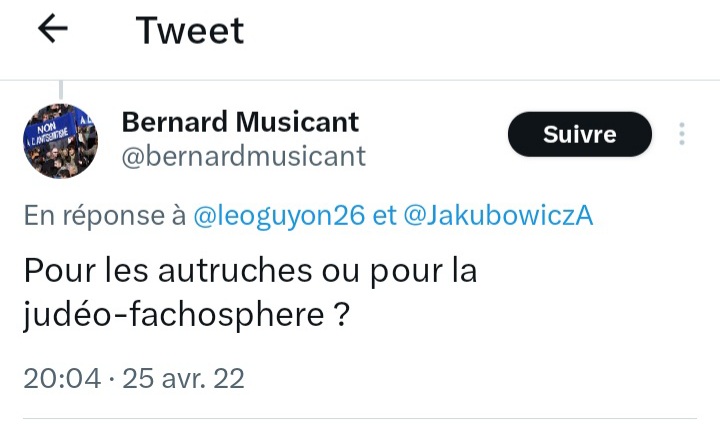Click the 20:04 tweet time
720x430 pixels.
click(62, 379)
